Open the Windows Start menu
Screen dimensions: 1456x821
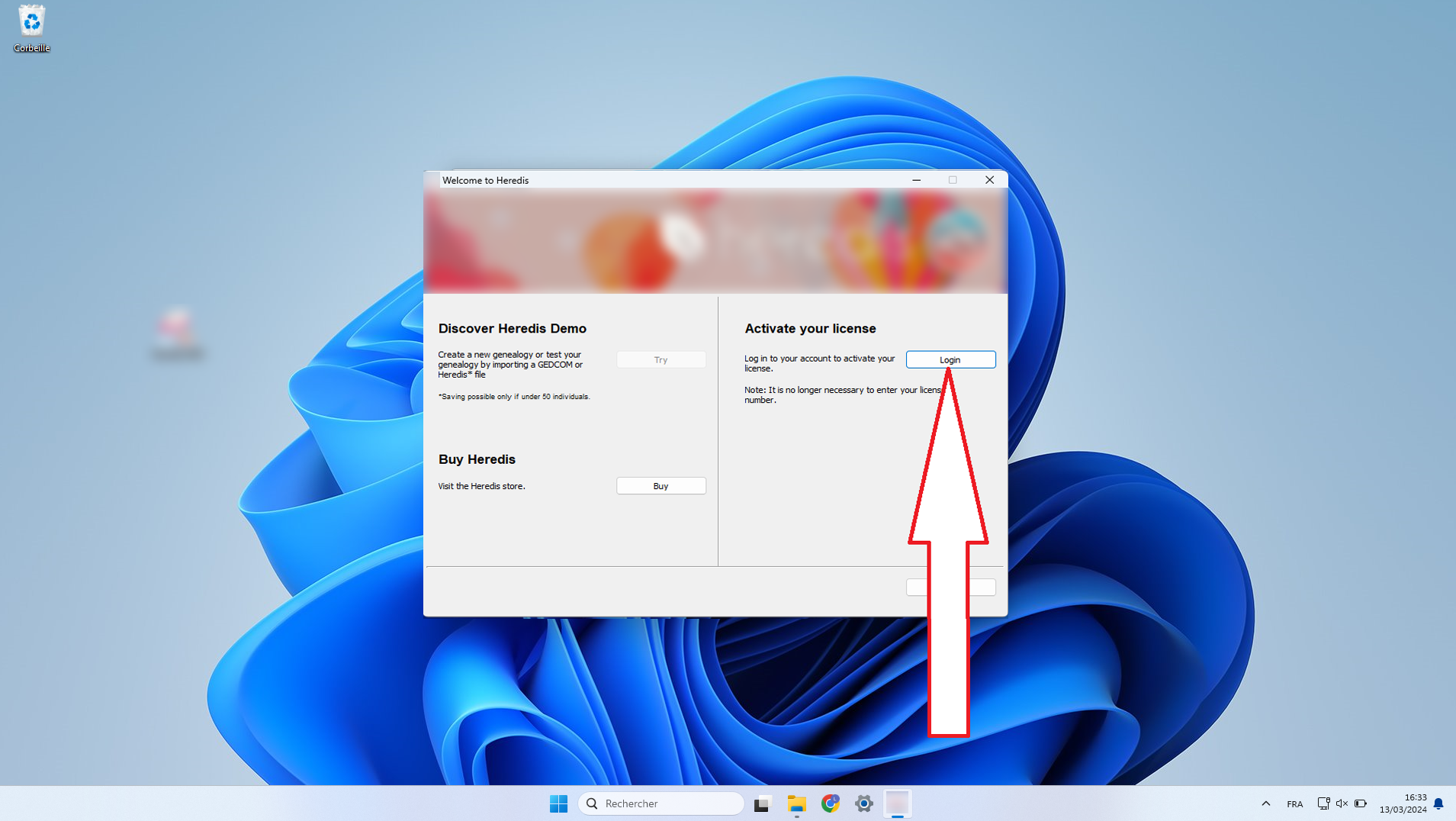point(558,803)
